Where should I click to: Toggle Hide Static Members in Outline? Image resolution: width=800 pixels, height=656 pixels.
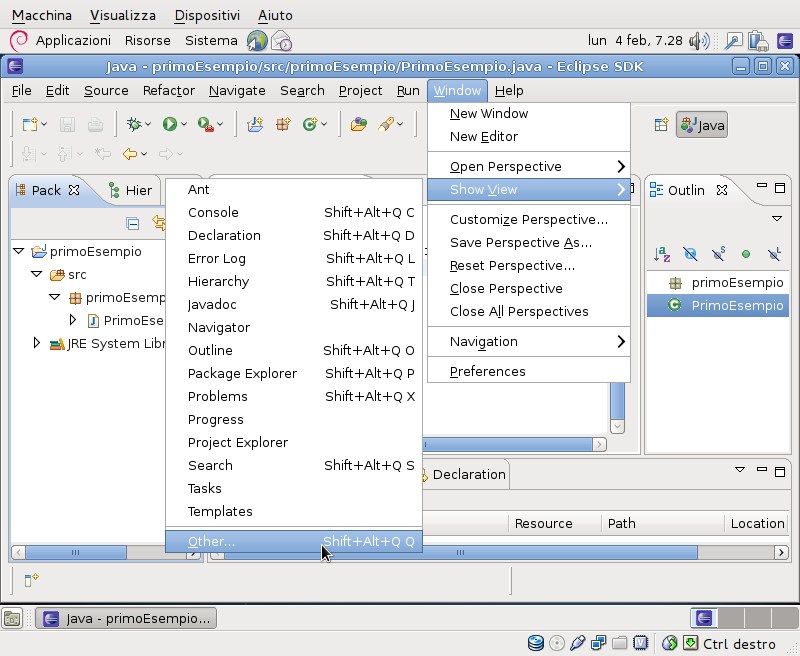coord(718,254)
